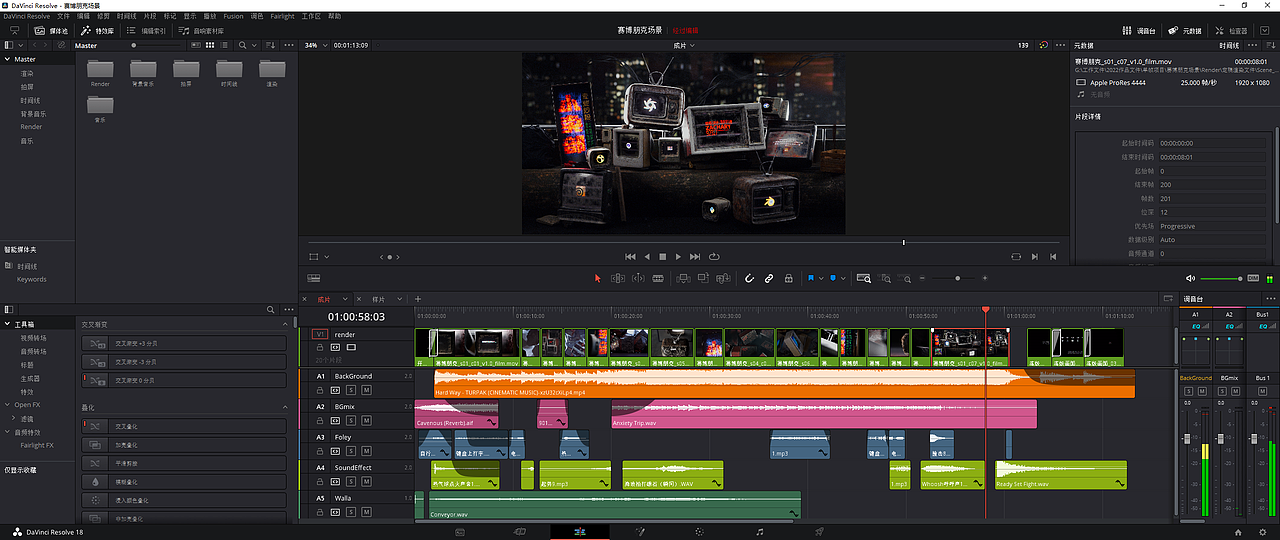Click the 特效库 effects library button

[98, 31]
